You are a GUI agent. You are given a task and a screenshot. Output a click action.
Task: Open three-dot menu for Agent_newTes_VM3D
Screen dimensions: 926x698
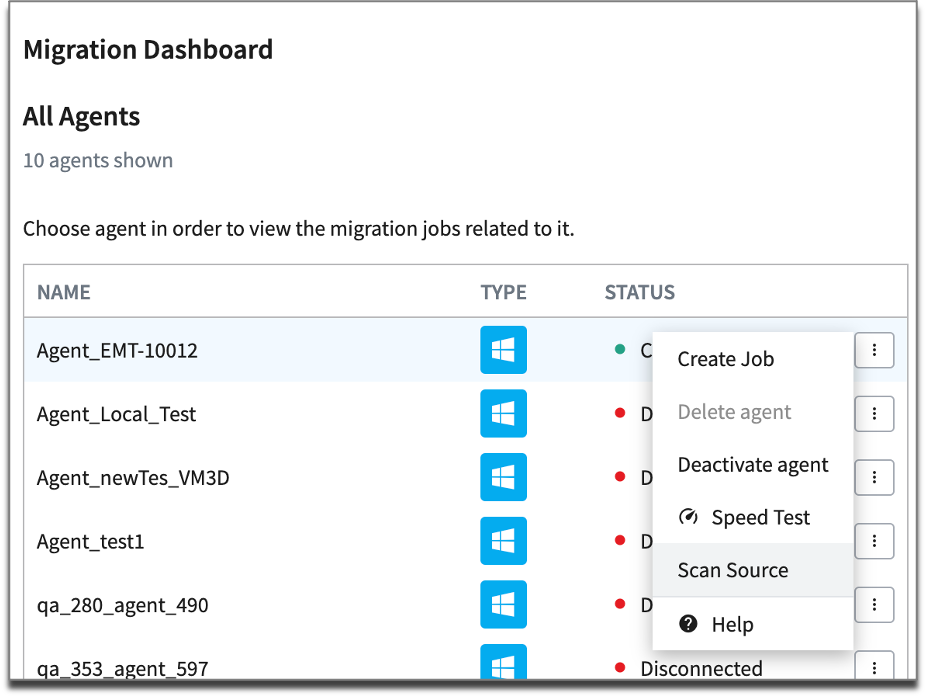coord(874,477)
